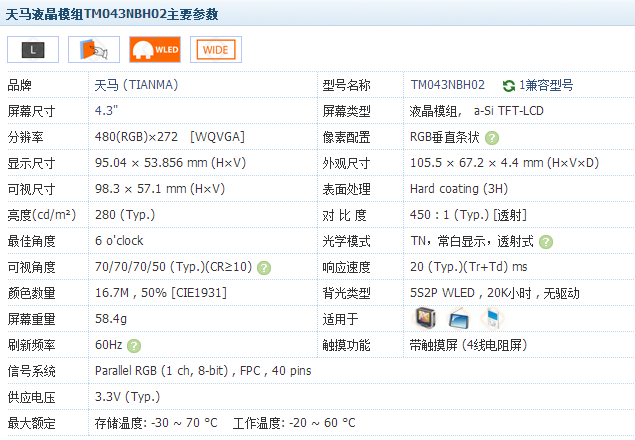This screenshot has height=440, width=635.
Task: Select the storage temperature -30 ~ 70 °C text
Action: (x=156, y=423)
